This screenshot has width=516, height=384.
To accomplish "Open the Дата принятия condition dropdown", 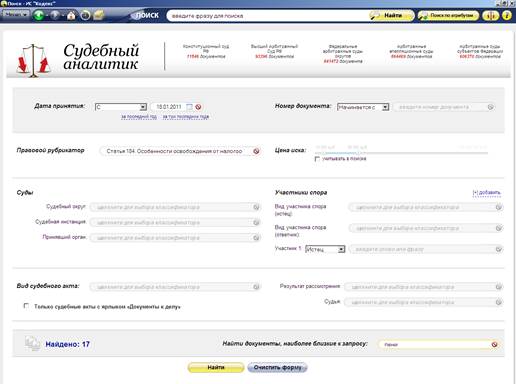I will (121, 107).
